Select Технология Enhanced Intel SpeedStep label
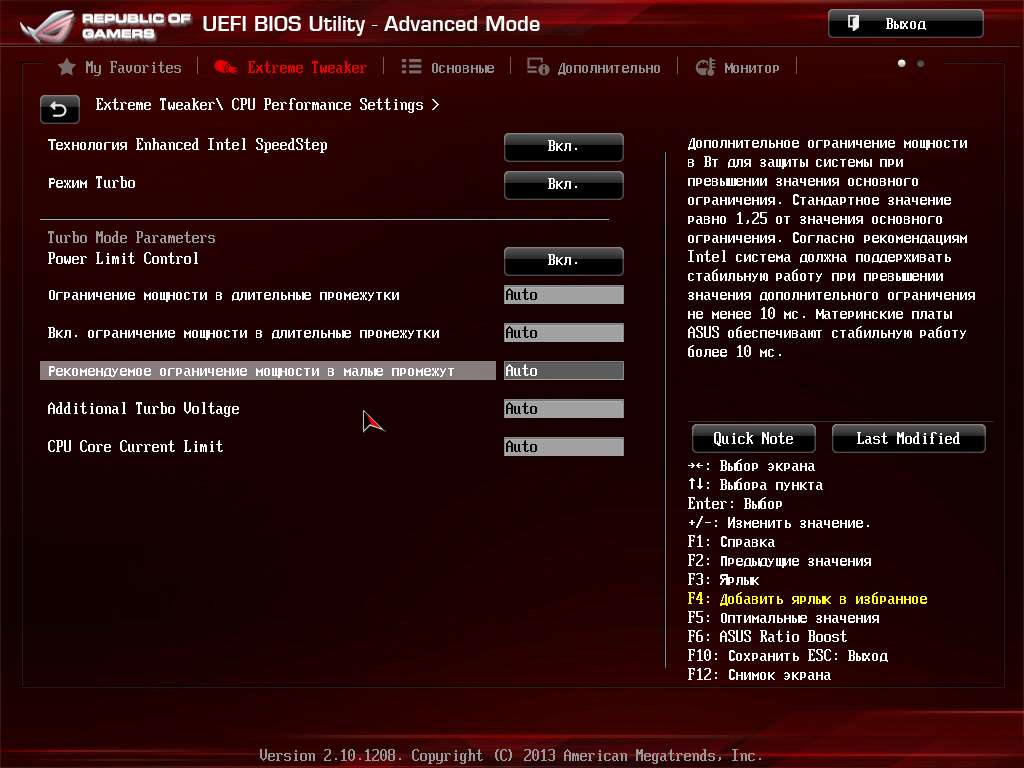This screenshot has height=768, width=1024. click(187, 145)
